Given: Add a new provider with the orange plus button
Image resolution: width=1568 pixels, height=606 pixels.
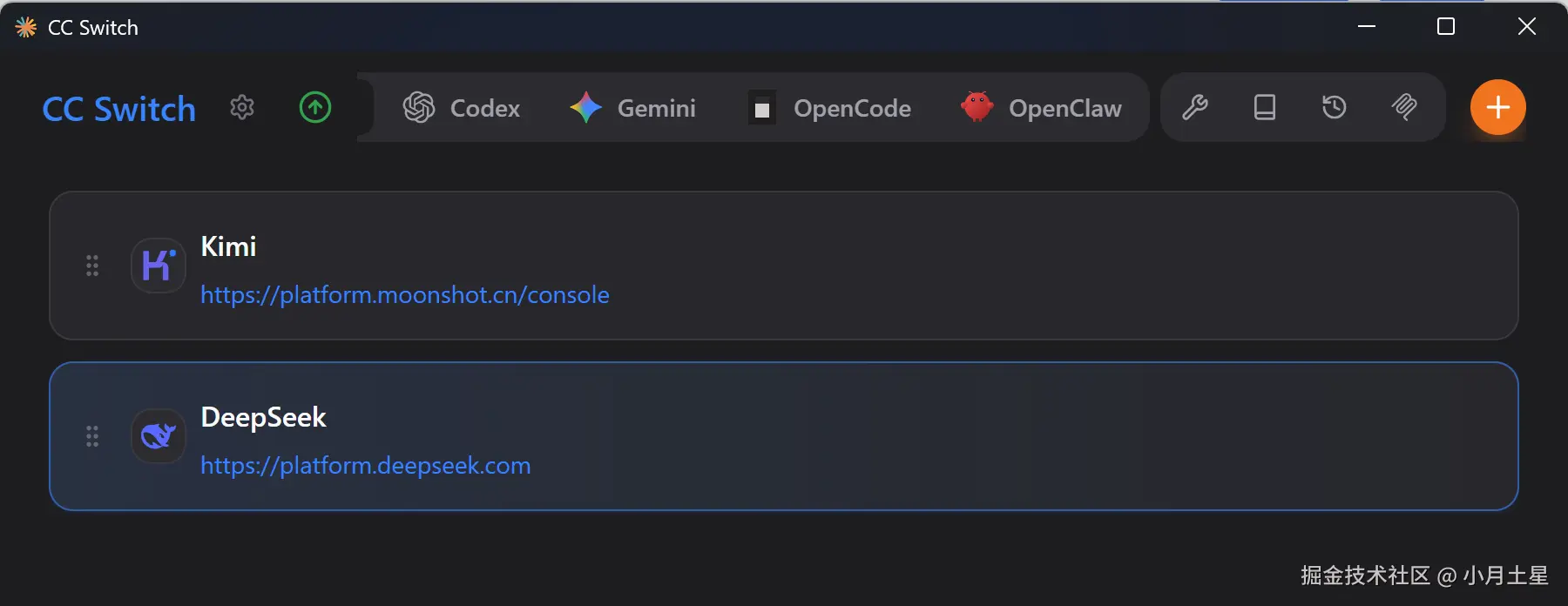Looking at the screenshot, I should pyautogui.click(x=1498, y=107).
